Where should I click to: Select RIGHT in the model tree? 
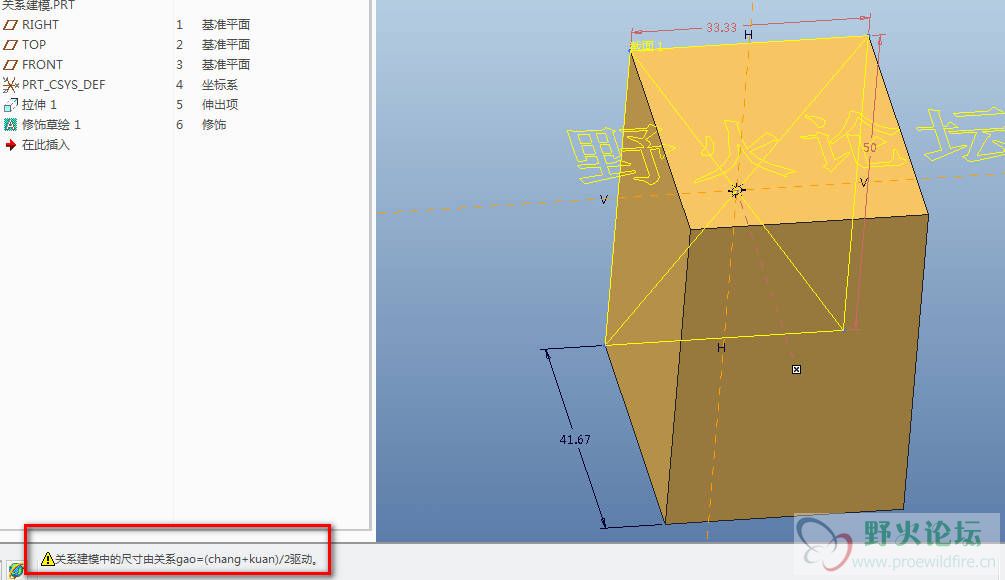[40, 25]
